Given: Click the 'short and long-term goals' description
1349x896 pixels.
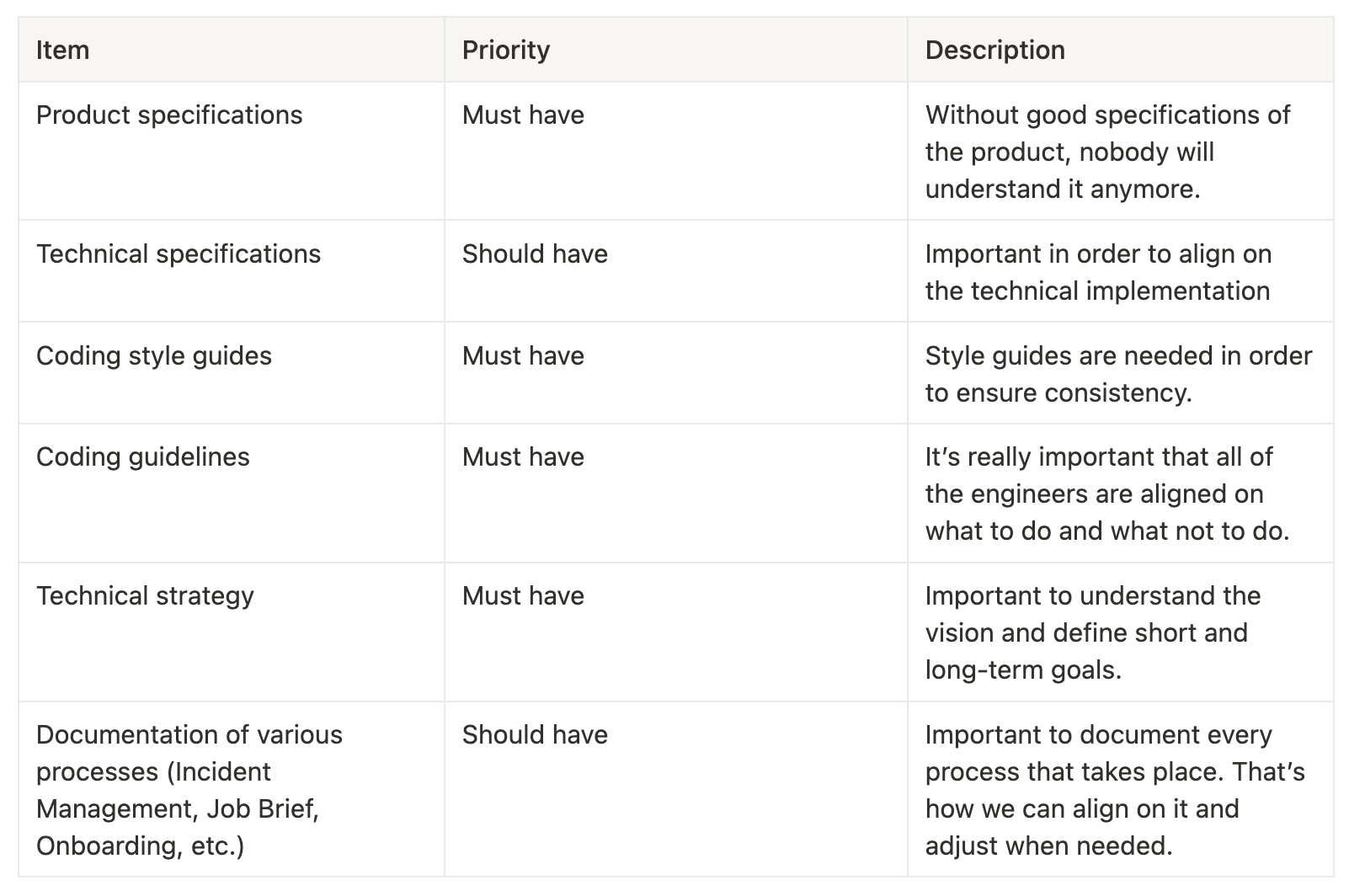Looking at the screenshot, I should pyautogui.click(x=1092, y=632).
